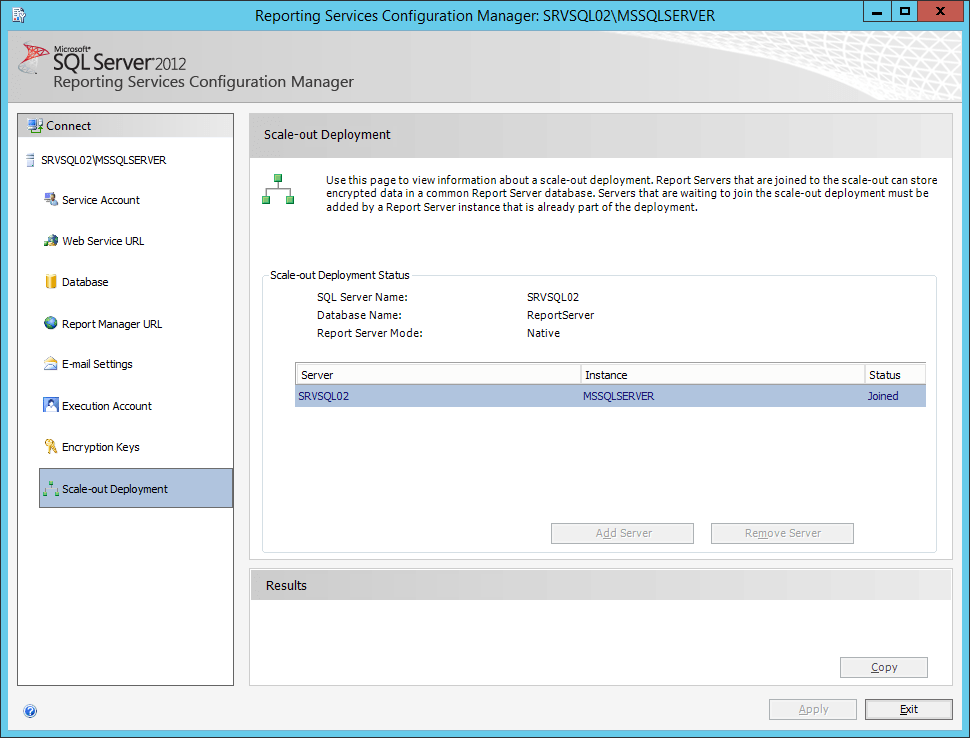Select the Scale-out Deployment sidebar icon
970x738 pixels.
point(52,487)
